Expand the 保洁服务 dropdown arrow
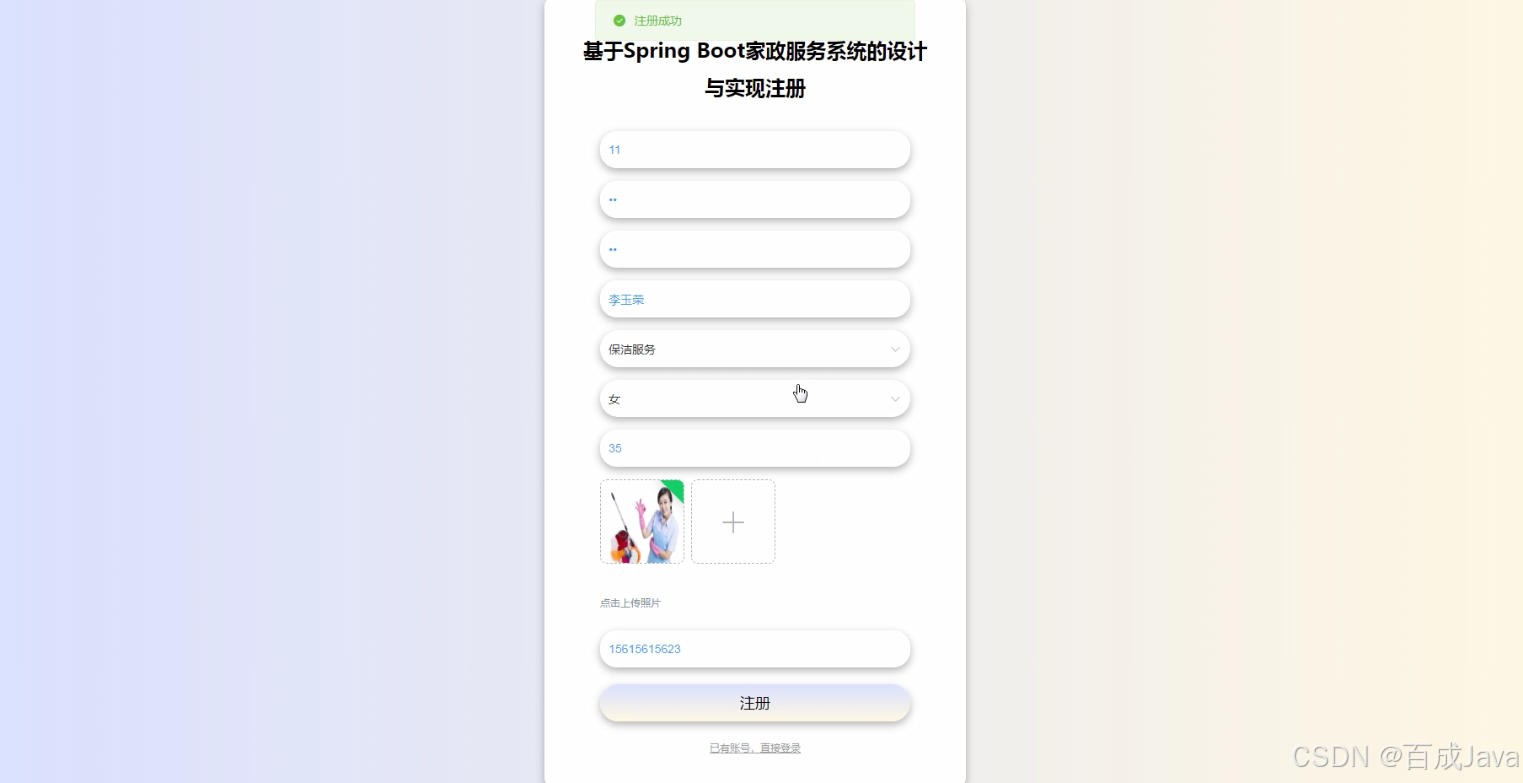The height and width of the screenshot is (783, 1523). click(895, 349)
